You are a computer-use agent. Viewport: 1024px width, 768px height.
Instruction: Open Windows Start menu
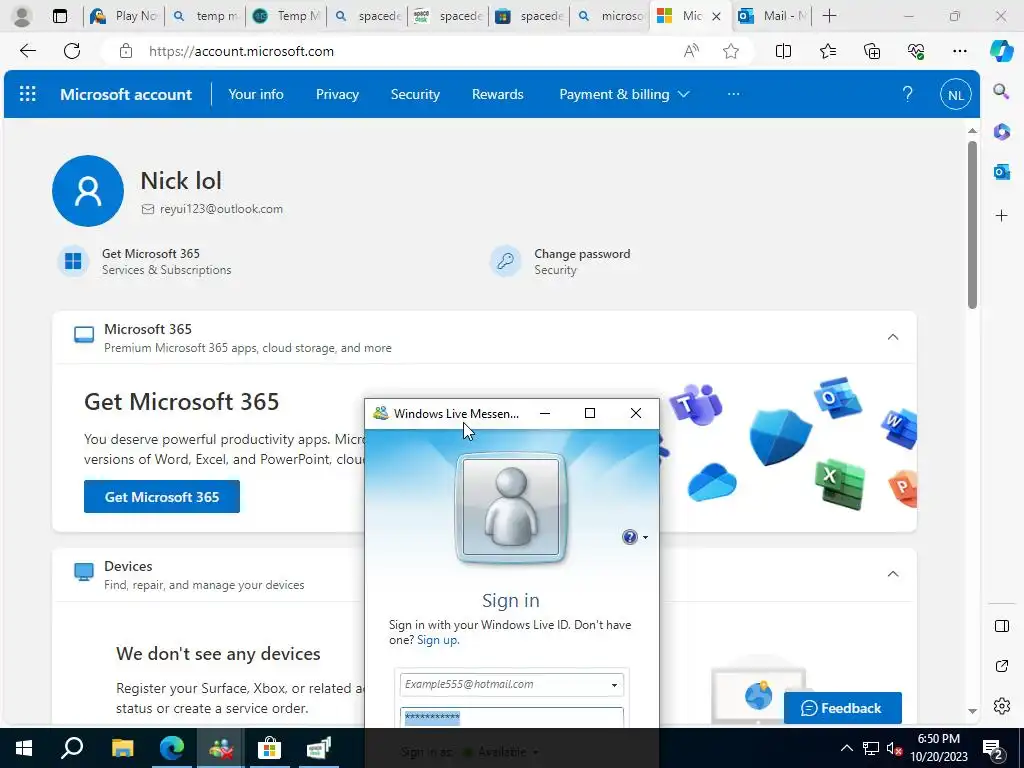(24, 748)
